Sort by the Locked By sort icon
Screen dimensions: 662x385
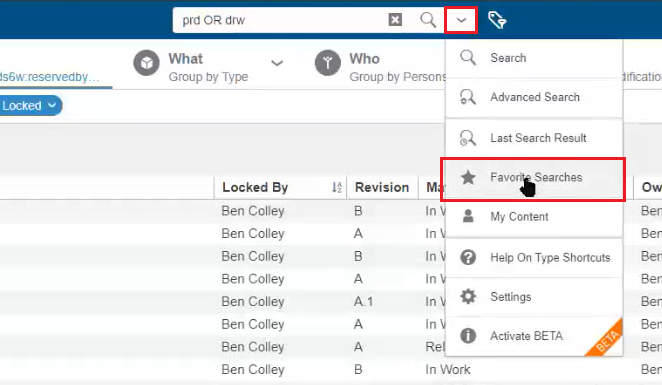336,187
